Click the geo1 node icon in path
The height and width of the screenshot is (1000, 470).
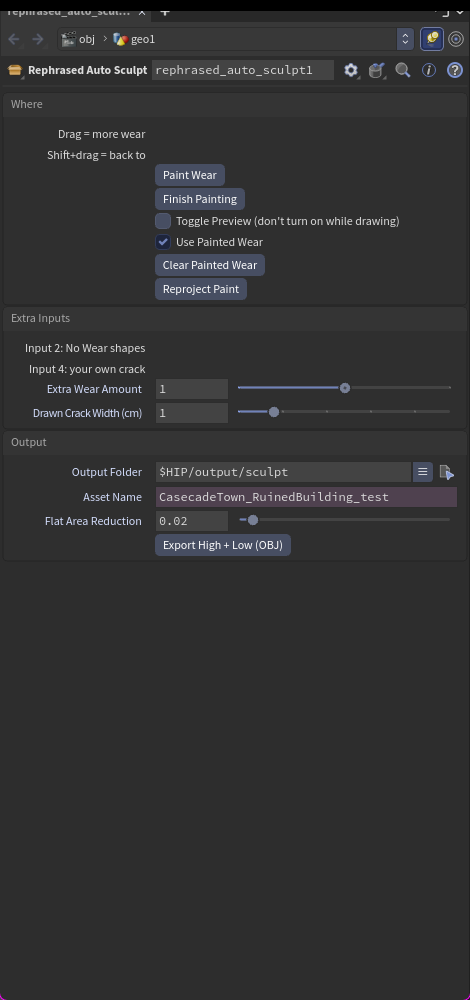[x=120, y=39]
